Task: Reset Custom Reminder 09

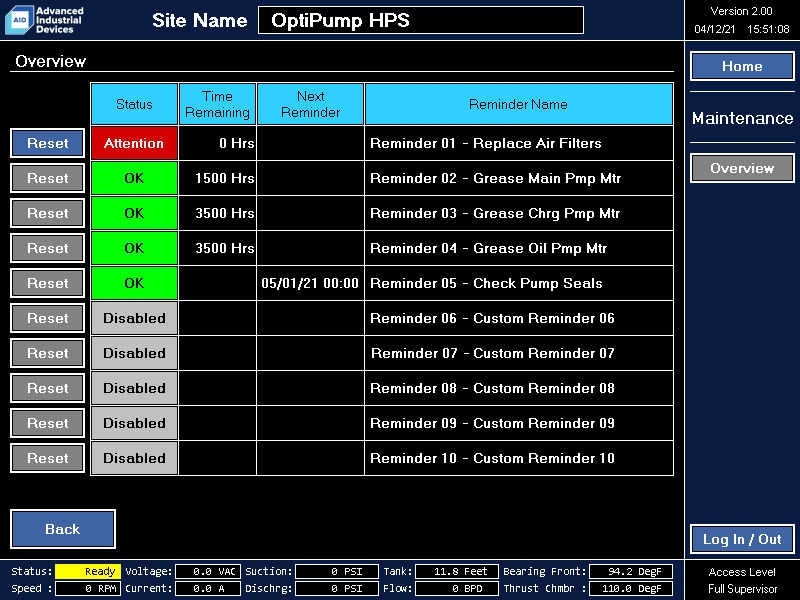Action: pos(47,423)
